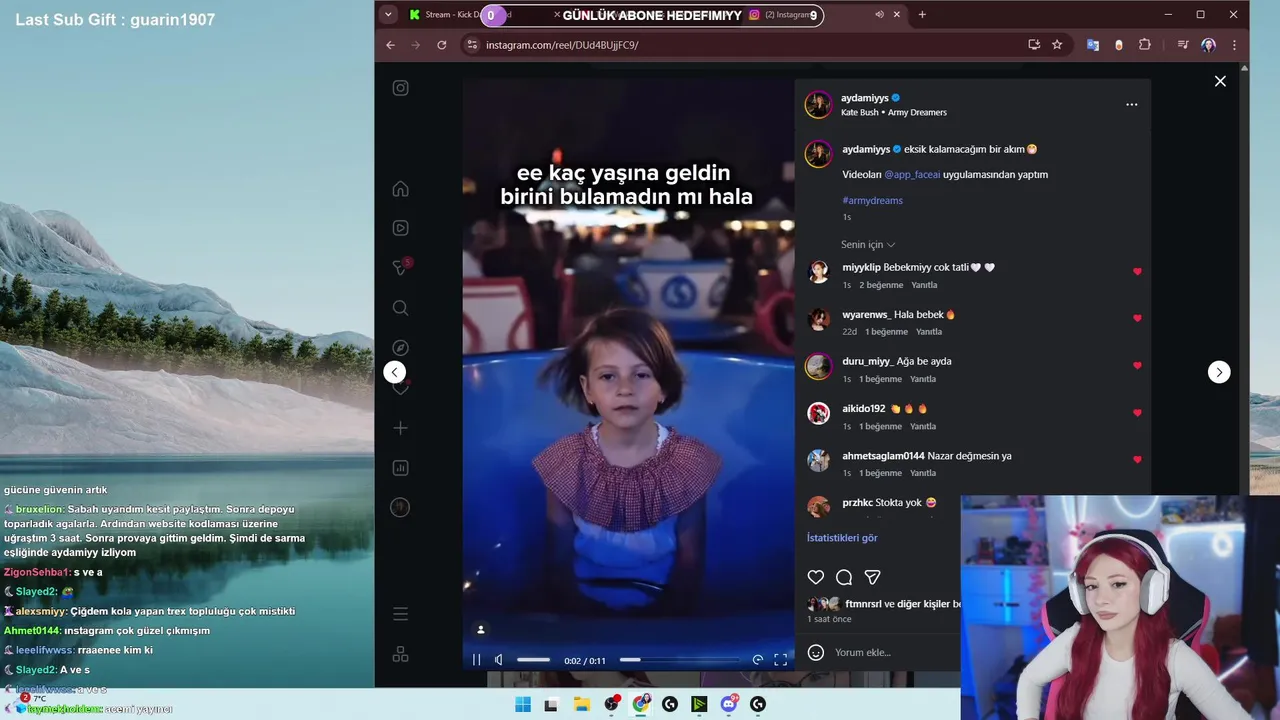Open the Chrome profile avatar
This screenshot has height=720, width=1280.
click(1209, 45)
